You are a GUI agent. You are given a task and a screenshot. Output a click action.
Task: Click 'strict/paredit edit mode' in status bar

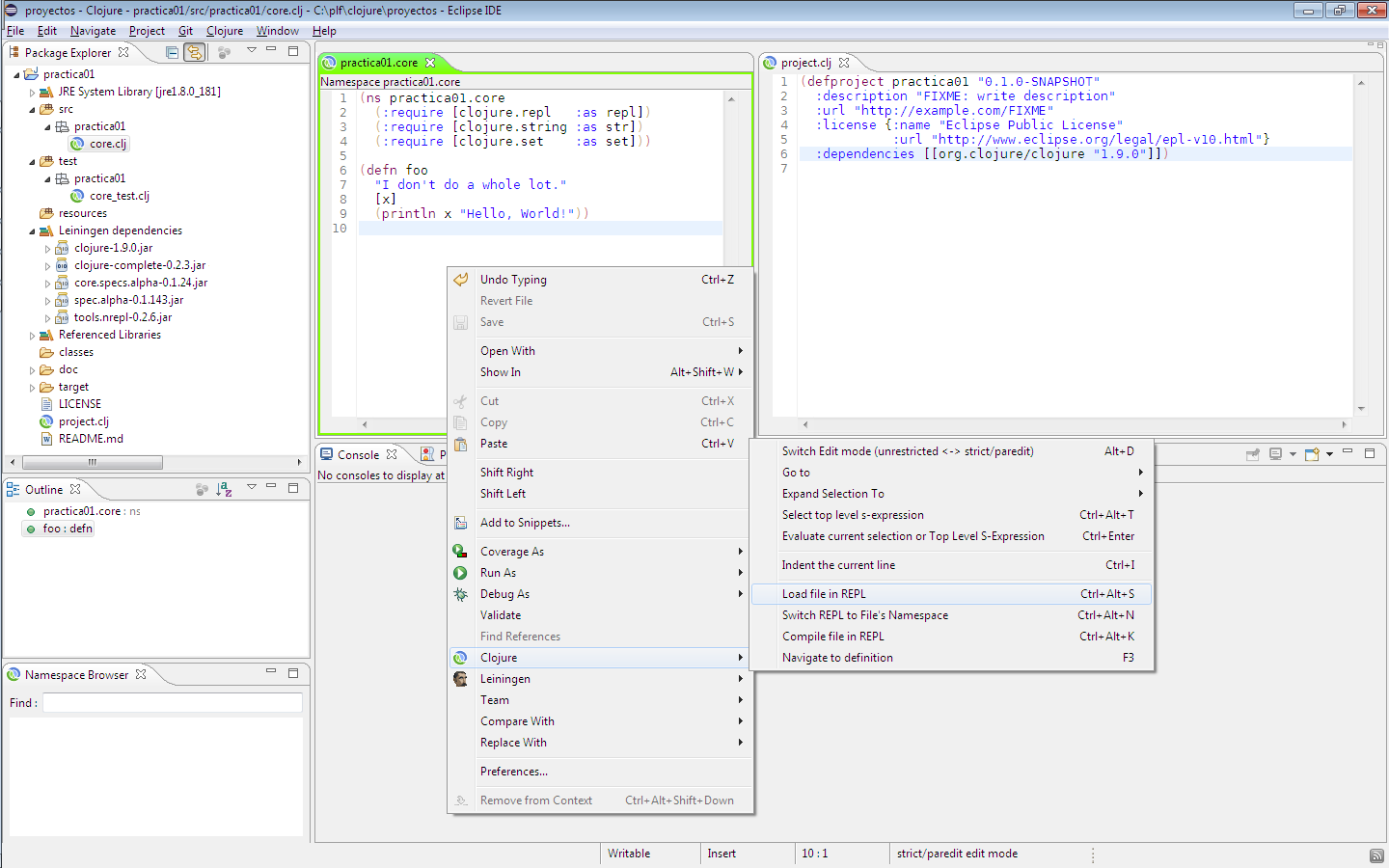[957, 854]
